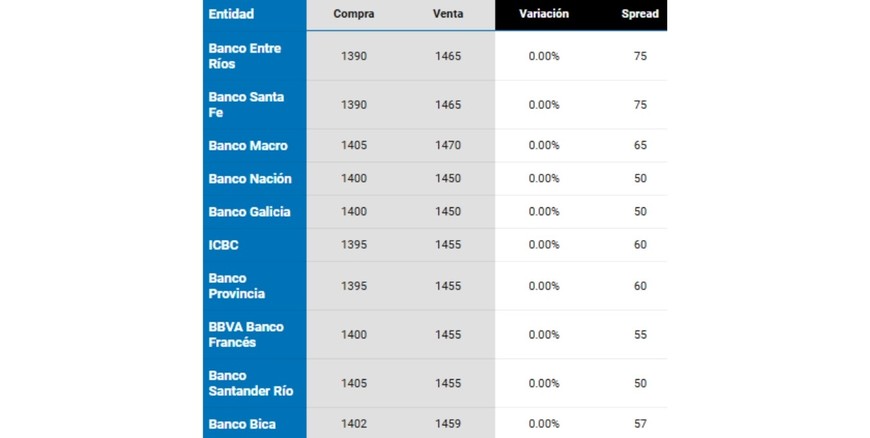This screenshot has height=438, width=870.
Task: Select the Banco Bica row label
Action: coord(242,424)
